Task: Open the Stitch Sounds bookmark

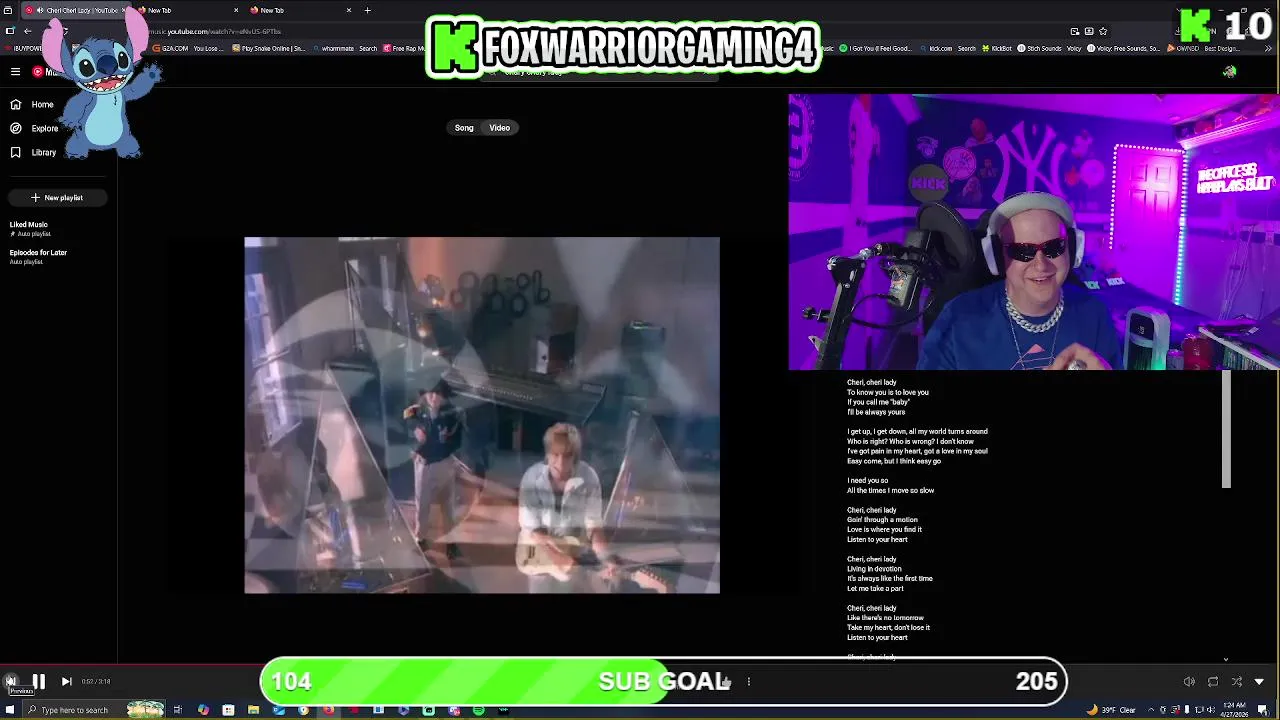Action: point(1039,48)
